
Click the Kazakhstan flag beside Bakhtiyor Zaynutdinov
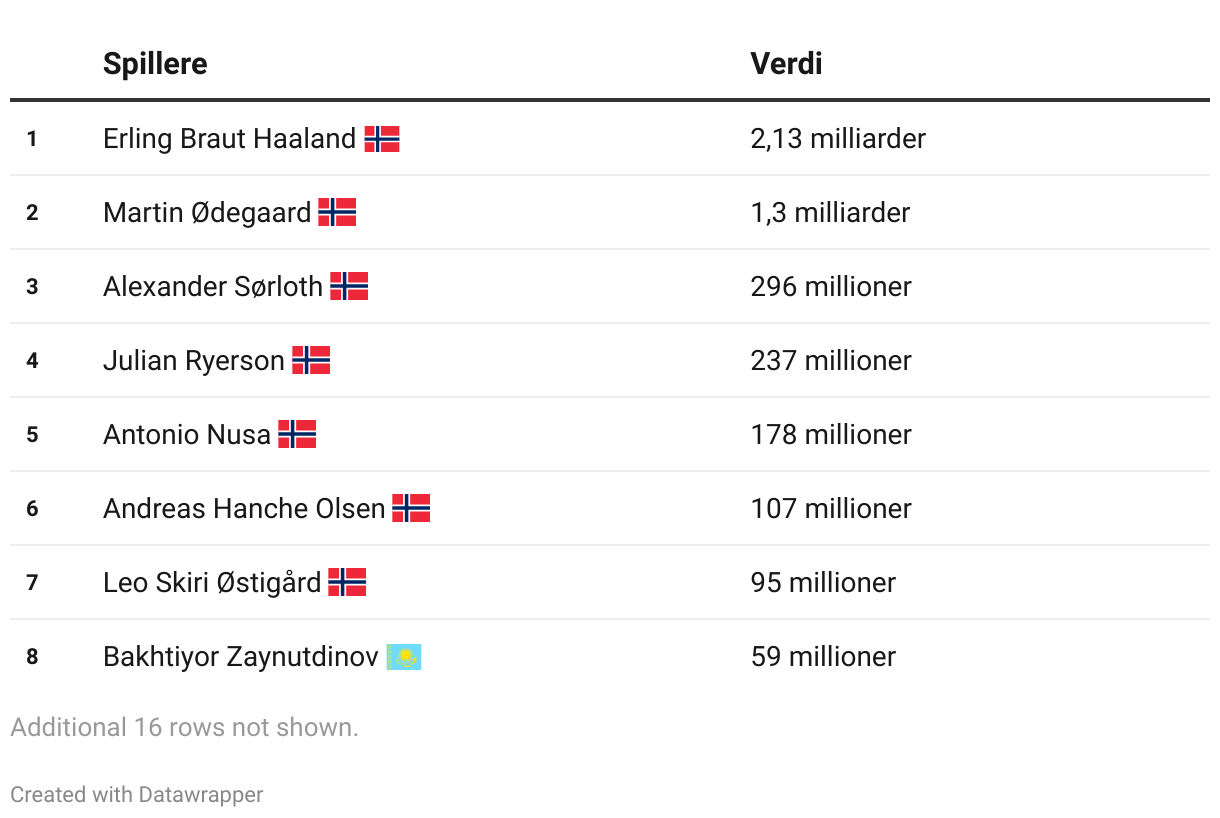point(404,657)
